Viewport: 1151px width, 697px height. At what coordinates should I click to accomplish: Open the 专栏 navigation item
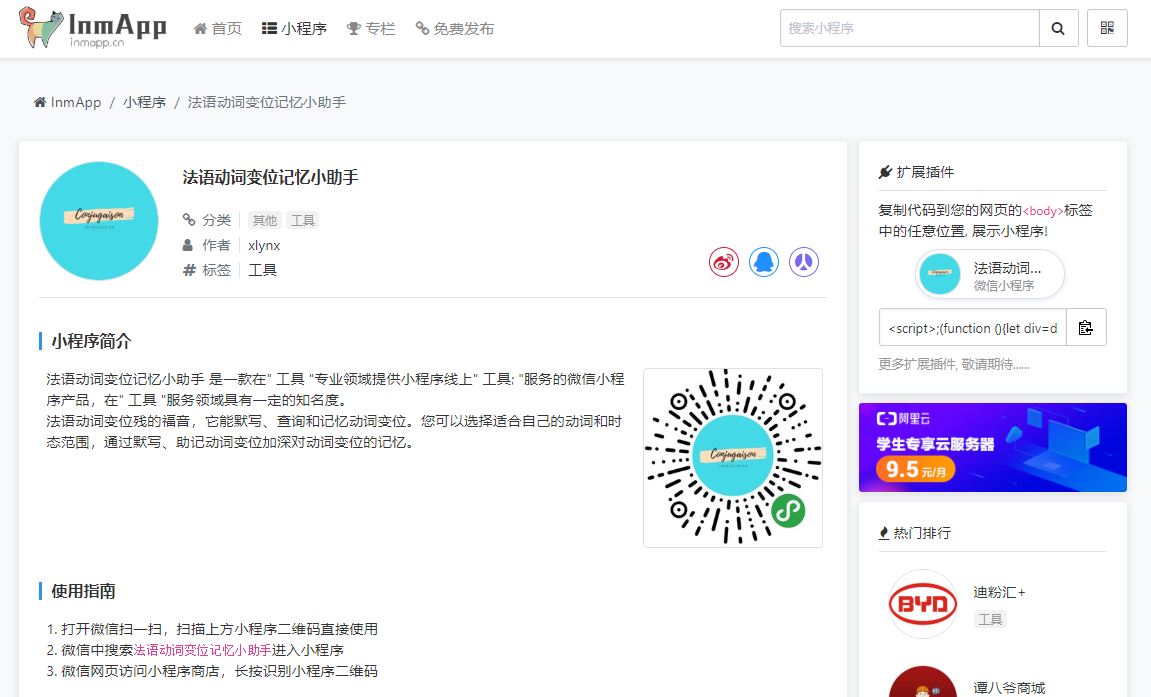tap(371, 29)
